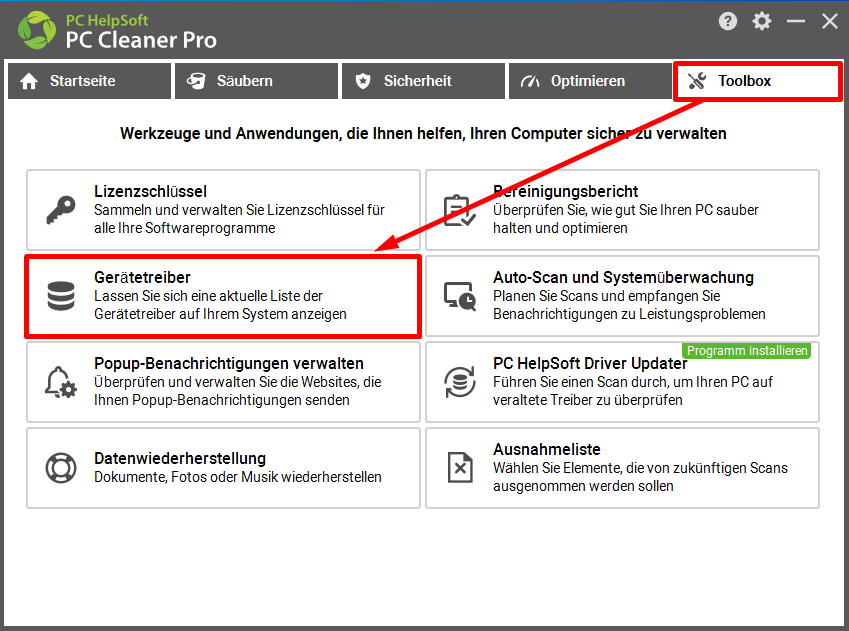
Task: Open the Bereinigungsbericht tool title
Action: coord(566,191)
